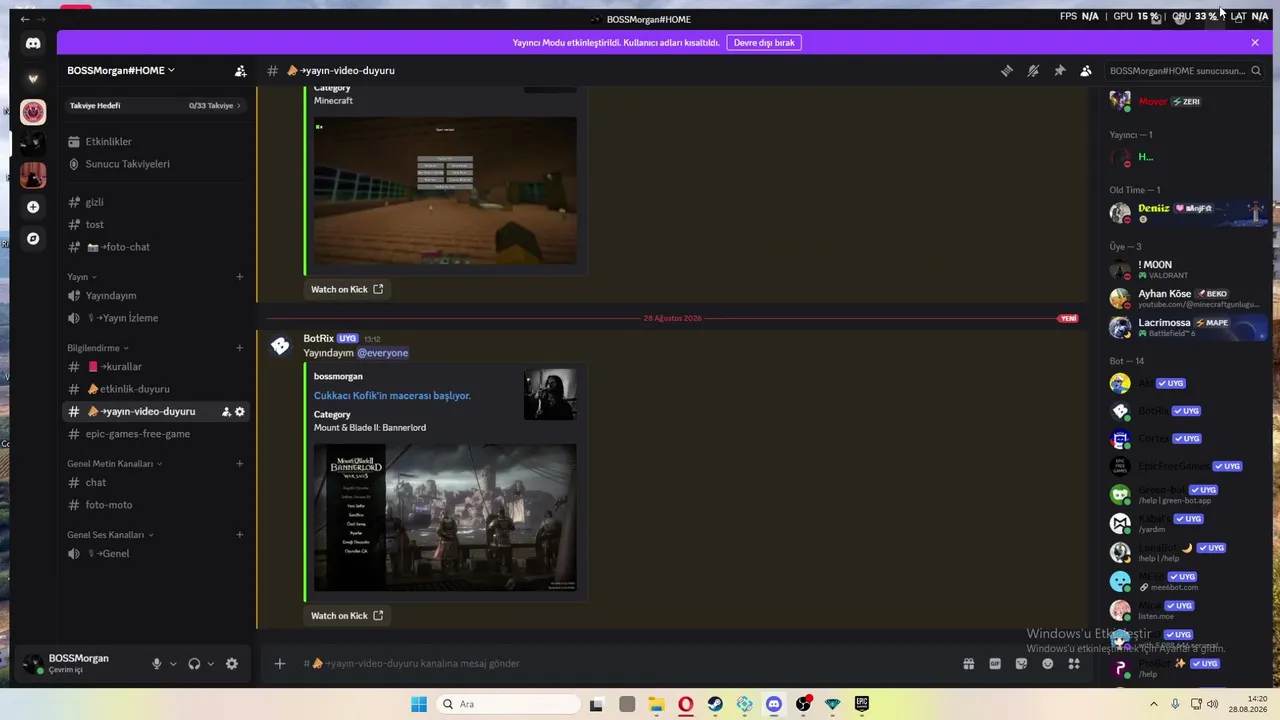Open edit channel gear for yayın-video-duyuru
The height and width of the screenshot is (720, 1280).
click(240, 412)
